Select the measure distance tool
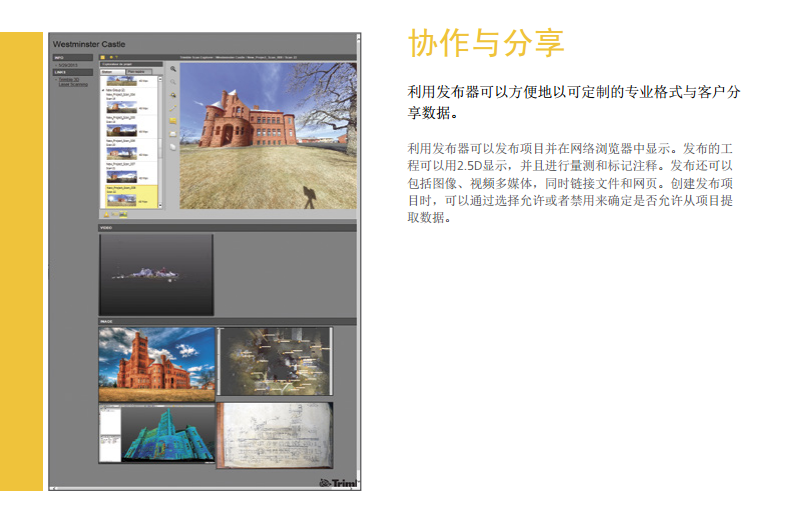Image resolution: width=791 pixels, height=513 pixels. 172,108
